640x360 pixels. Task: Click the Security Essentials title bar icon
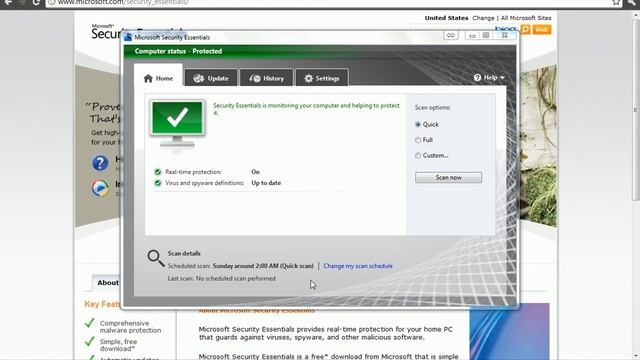pos(128,37)
